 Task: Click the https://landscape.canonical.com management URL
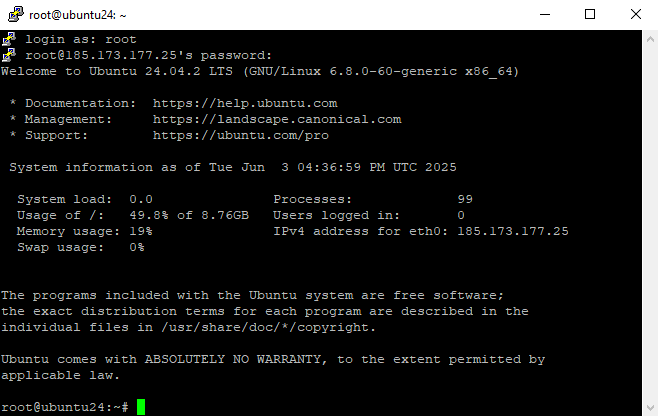[x=277, y=119]
